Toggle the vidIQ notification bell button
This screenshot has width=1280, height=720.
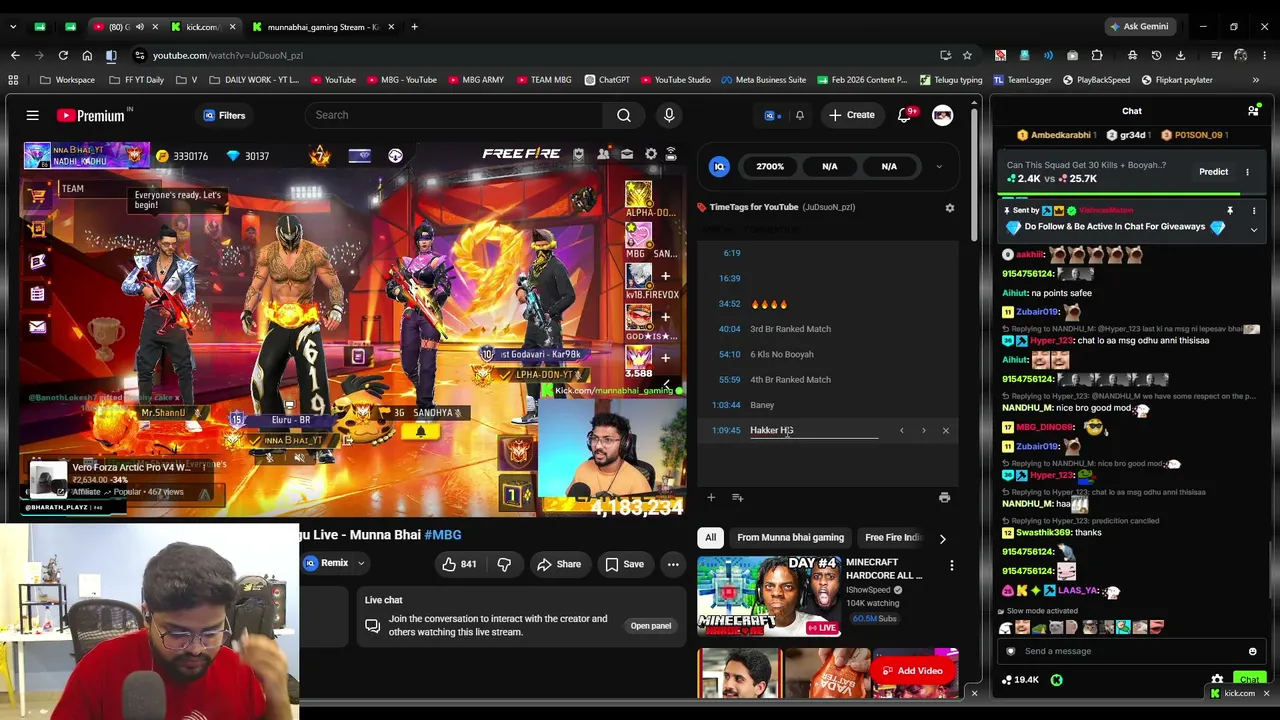(x=799, y=115)
